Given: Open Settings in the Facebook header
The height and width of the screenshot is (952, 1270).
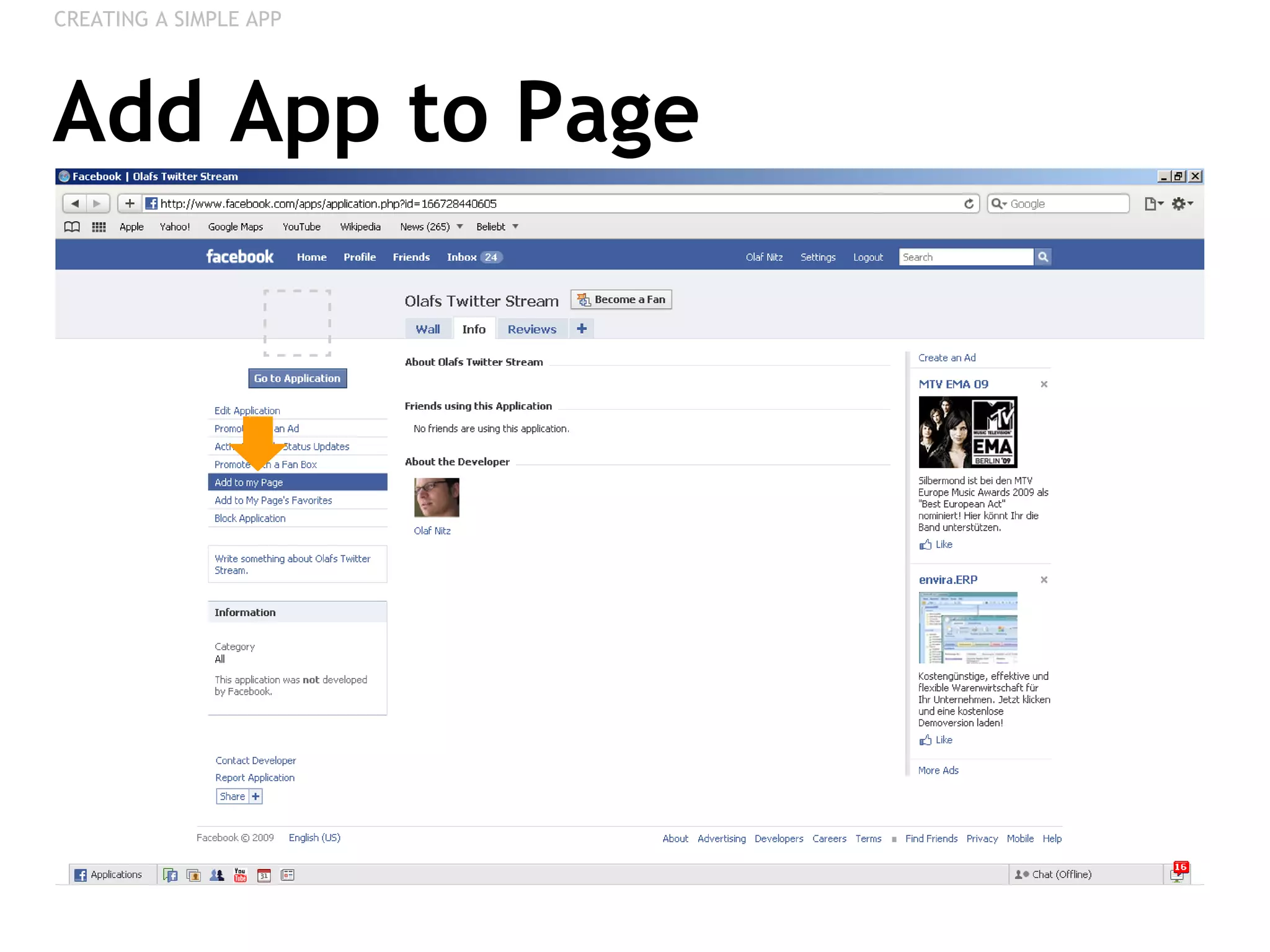Looking at the screenshot, I should tap(818, 257).
